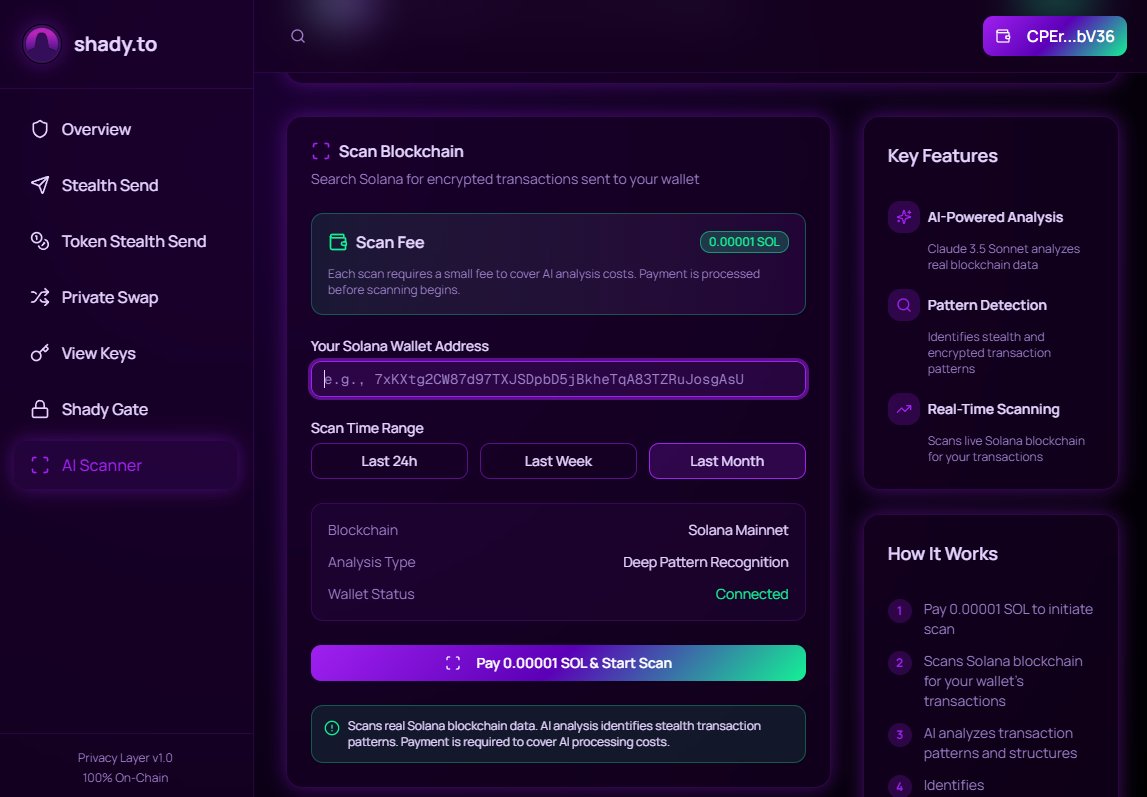Click the Scan Fee title

390,242
